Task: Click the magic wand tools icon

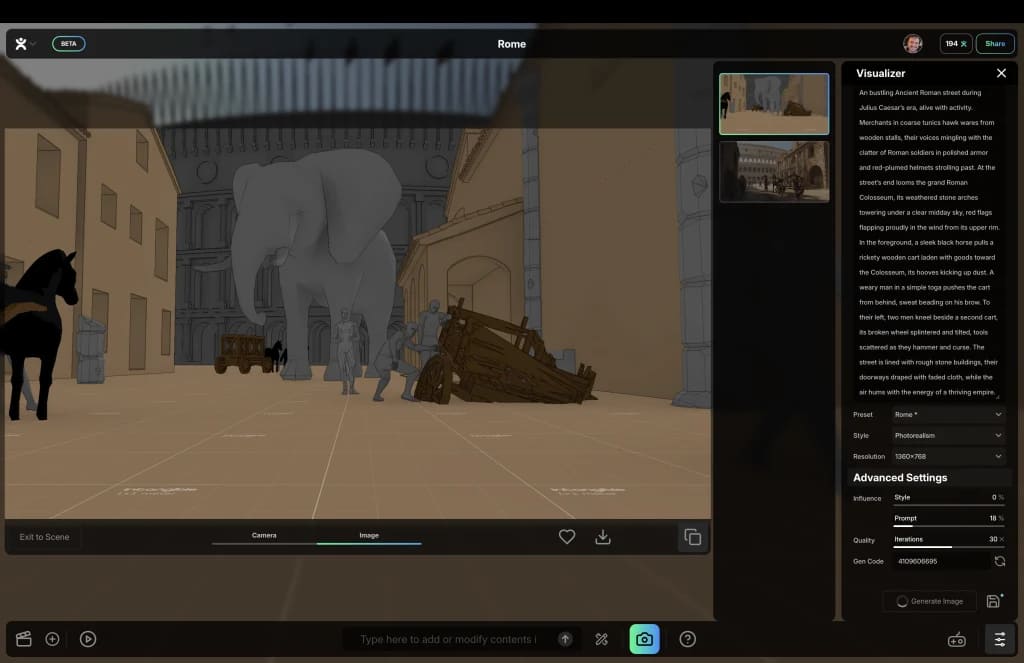Action: pyautogui.click(x=602, y=639)
